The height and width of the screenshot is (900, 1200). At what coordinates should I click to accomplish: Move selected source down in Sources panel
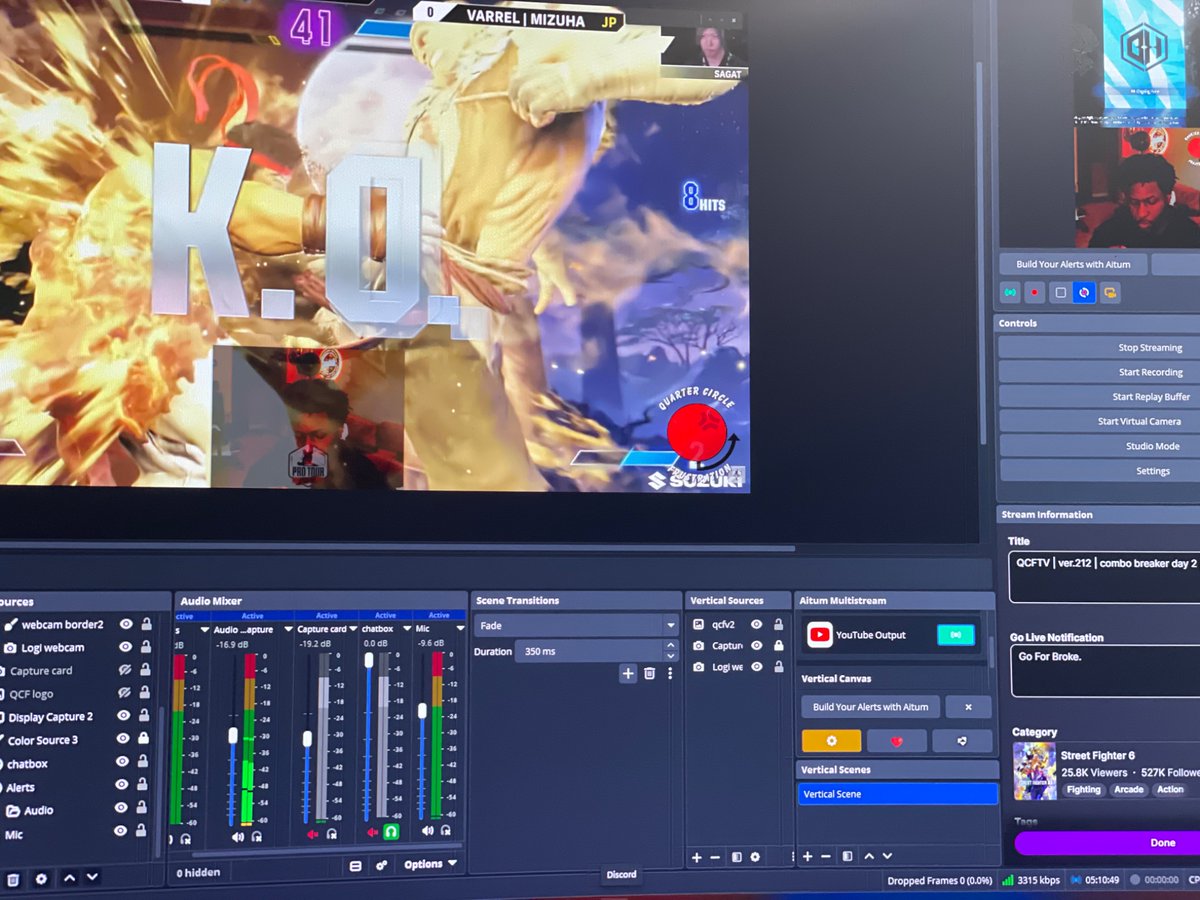92,877
